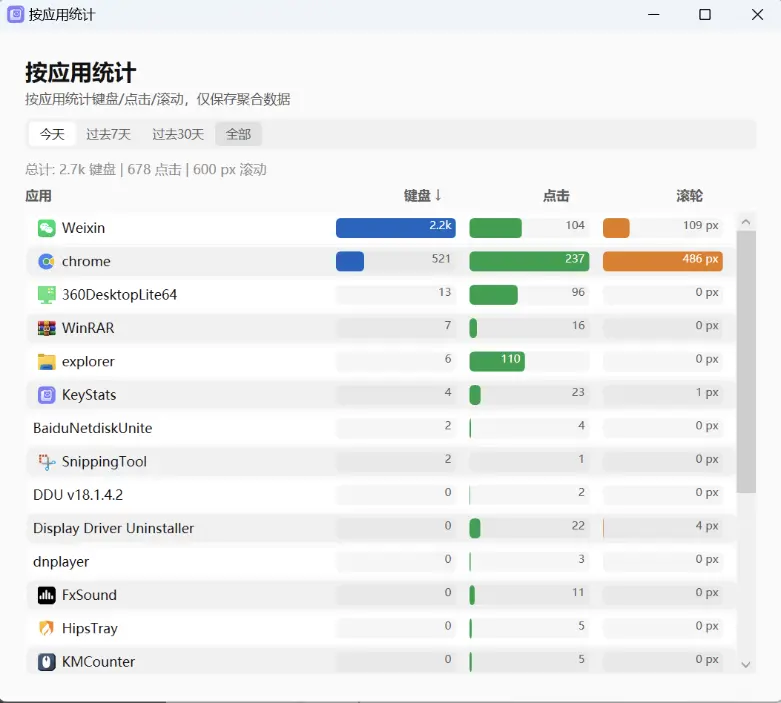Sort by the 点击 column header
Viewport: 781px width, 703px height.
tap(556, 196)
